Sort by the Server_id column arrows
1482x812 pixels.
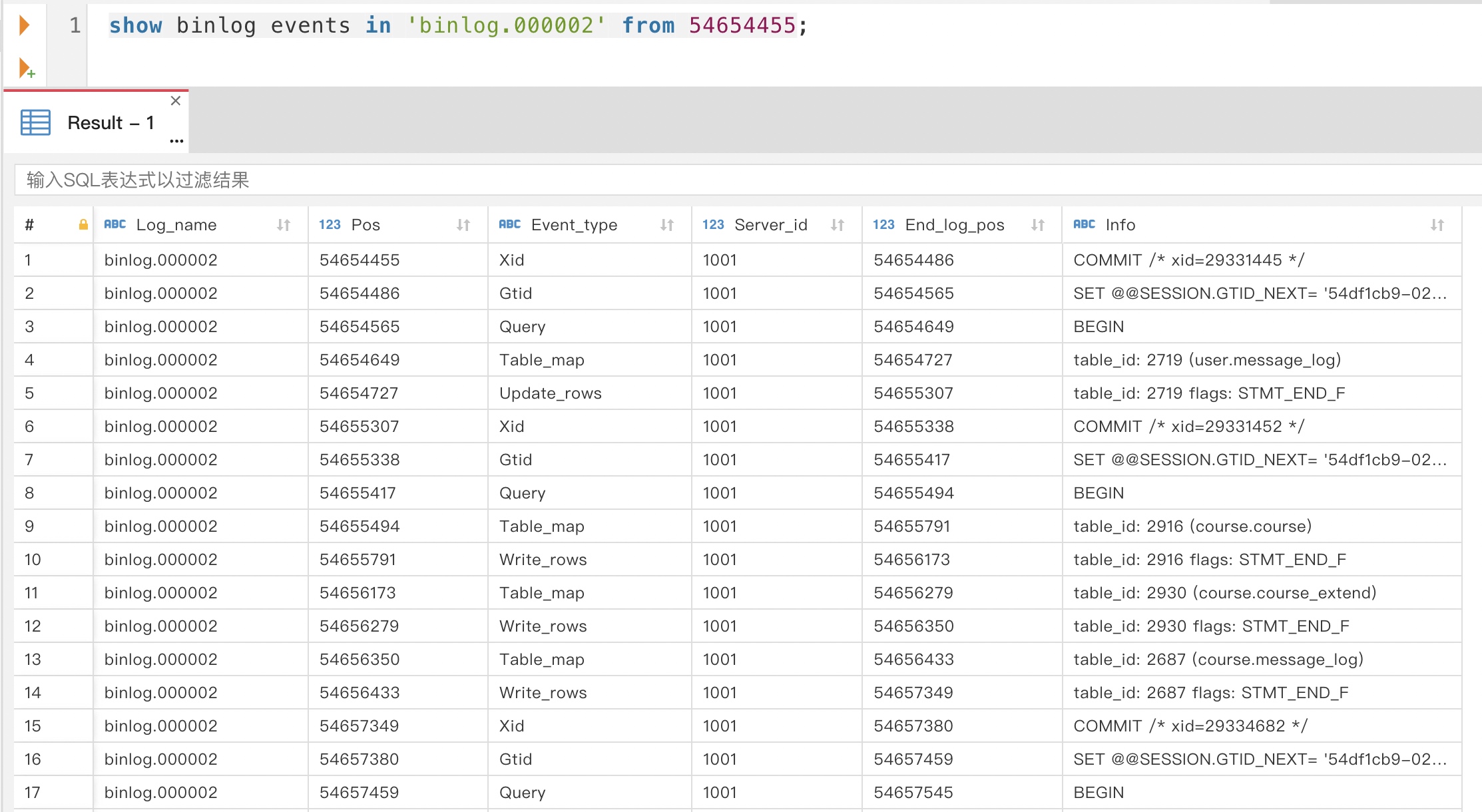point(838,225)
